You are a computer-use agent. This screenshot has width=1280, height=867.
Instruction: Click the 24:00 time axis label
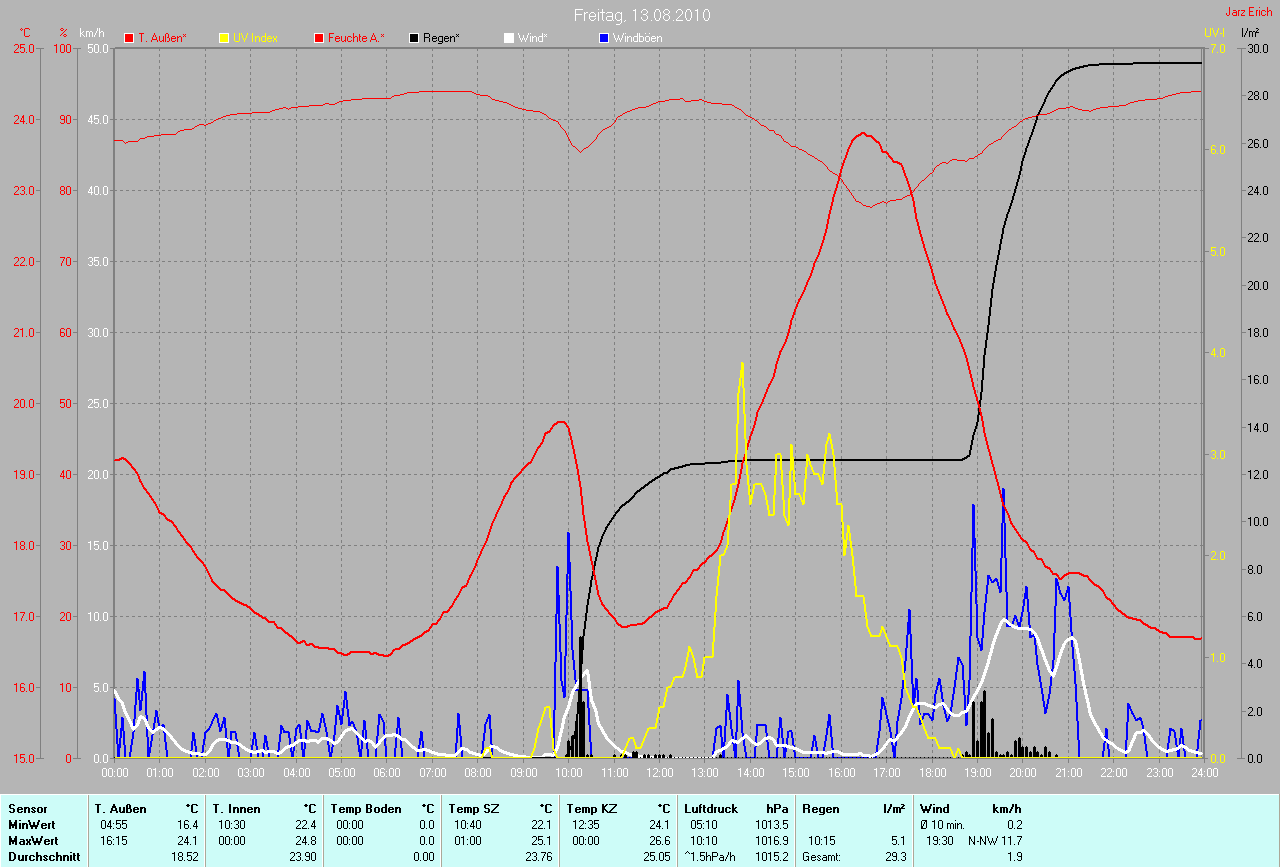[x=1203, y=772]
